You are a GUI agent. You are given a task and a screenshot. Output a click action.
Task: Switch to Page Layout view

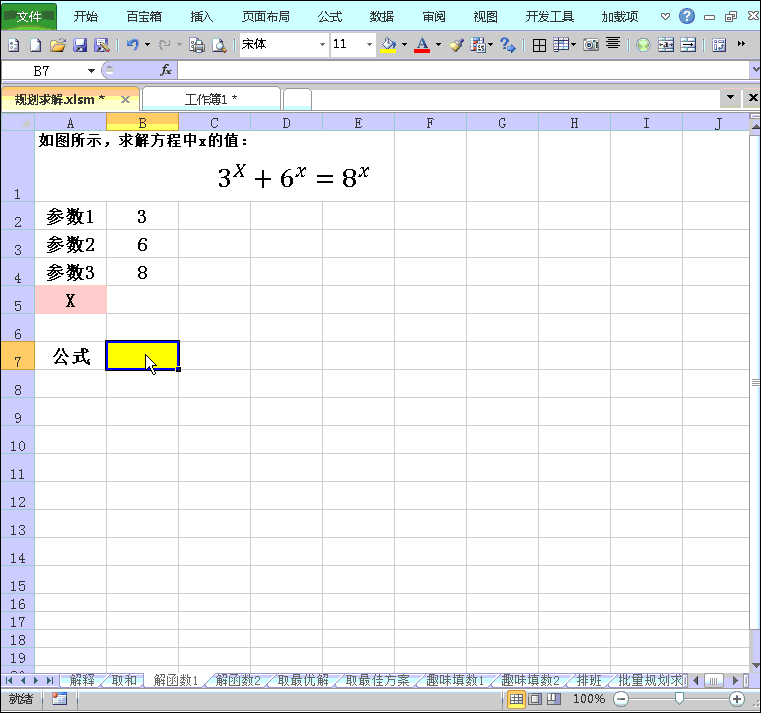coord(535,699)
